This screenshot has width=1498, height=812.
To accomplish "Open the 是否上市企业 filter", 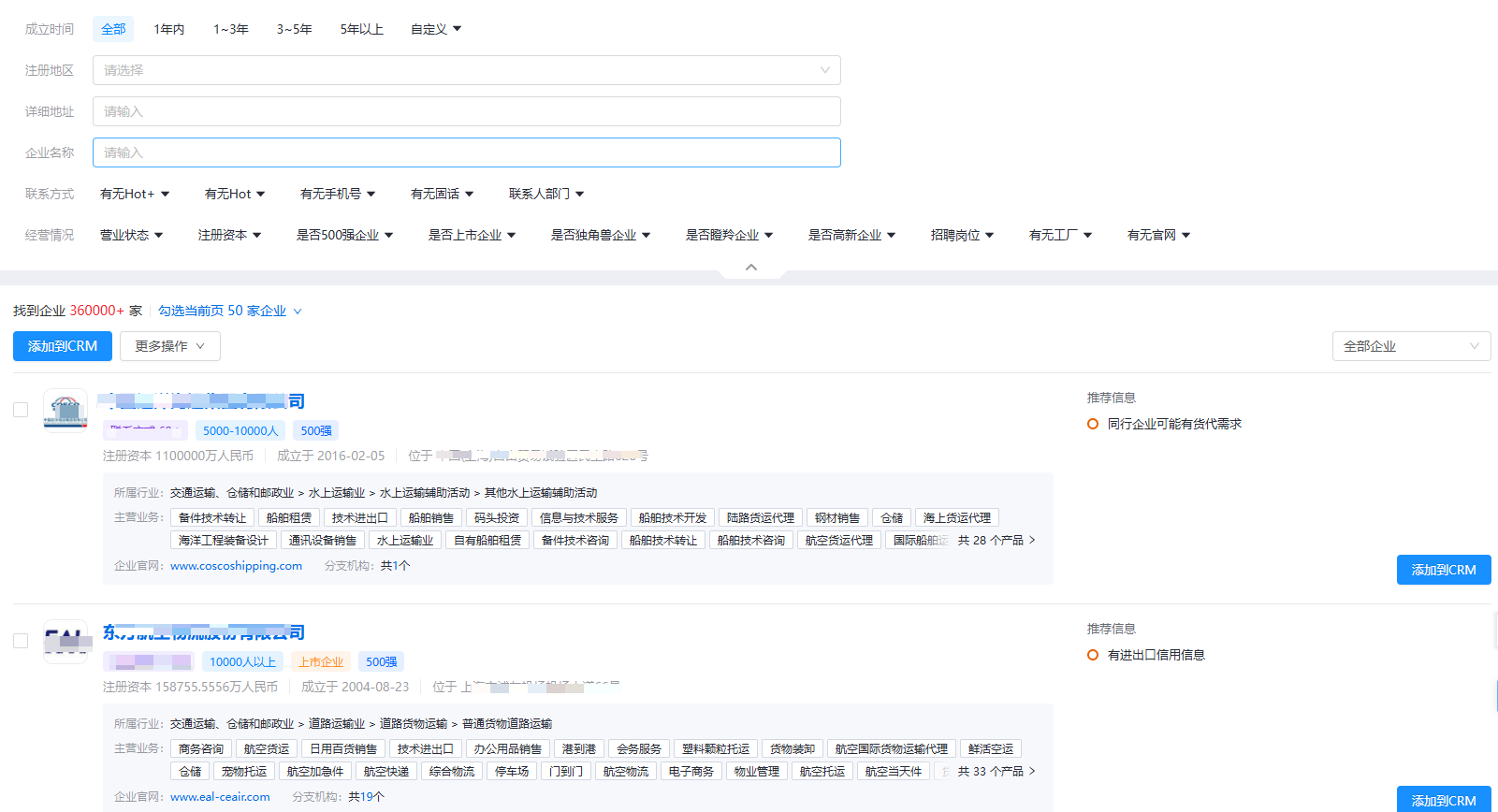I will (472, 235).
